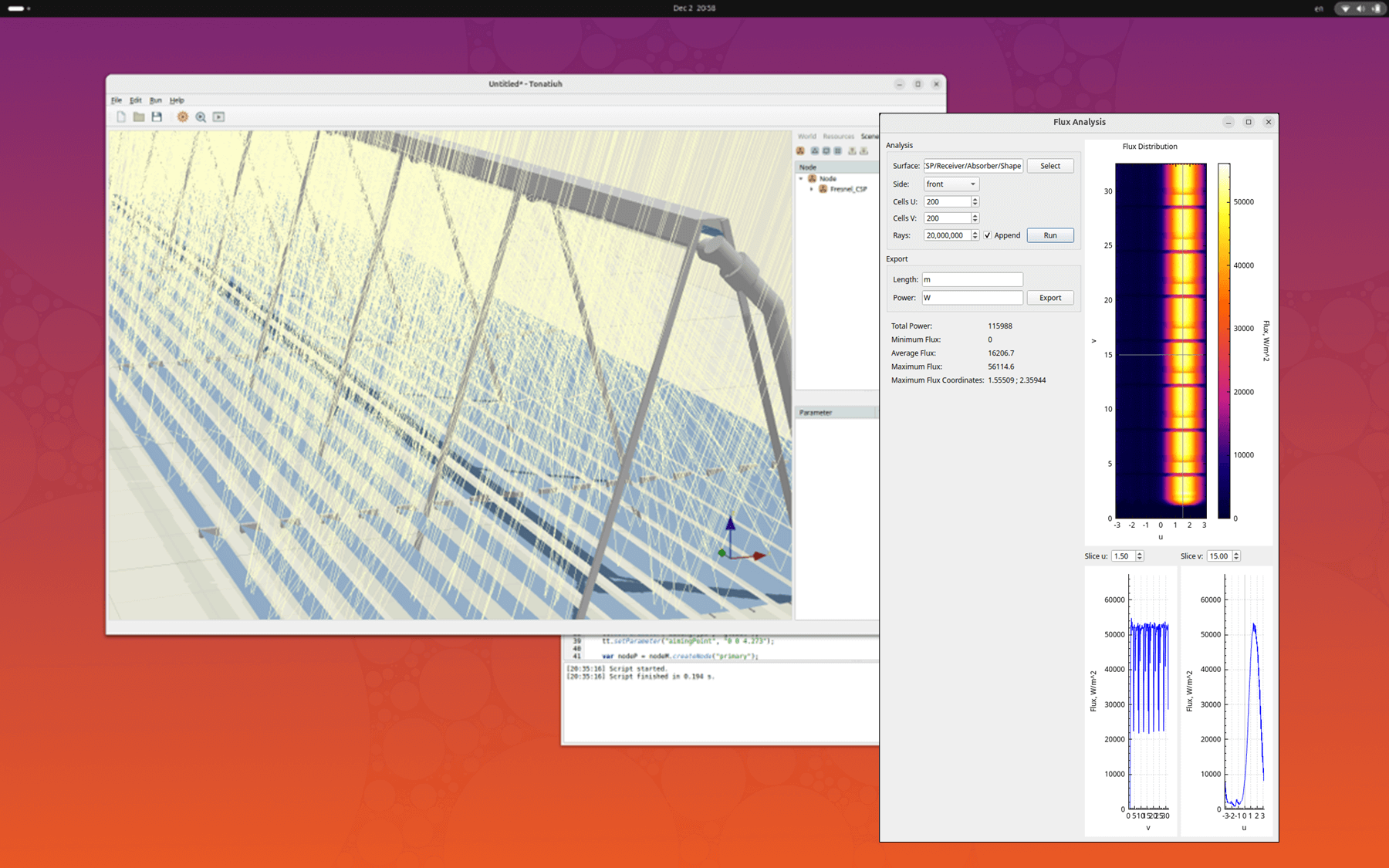Insert an array with the grid icon
Image resolution: width=1389 pixels, height=868 pixels.
pos(838,151)
